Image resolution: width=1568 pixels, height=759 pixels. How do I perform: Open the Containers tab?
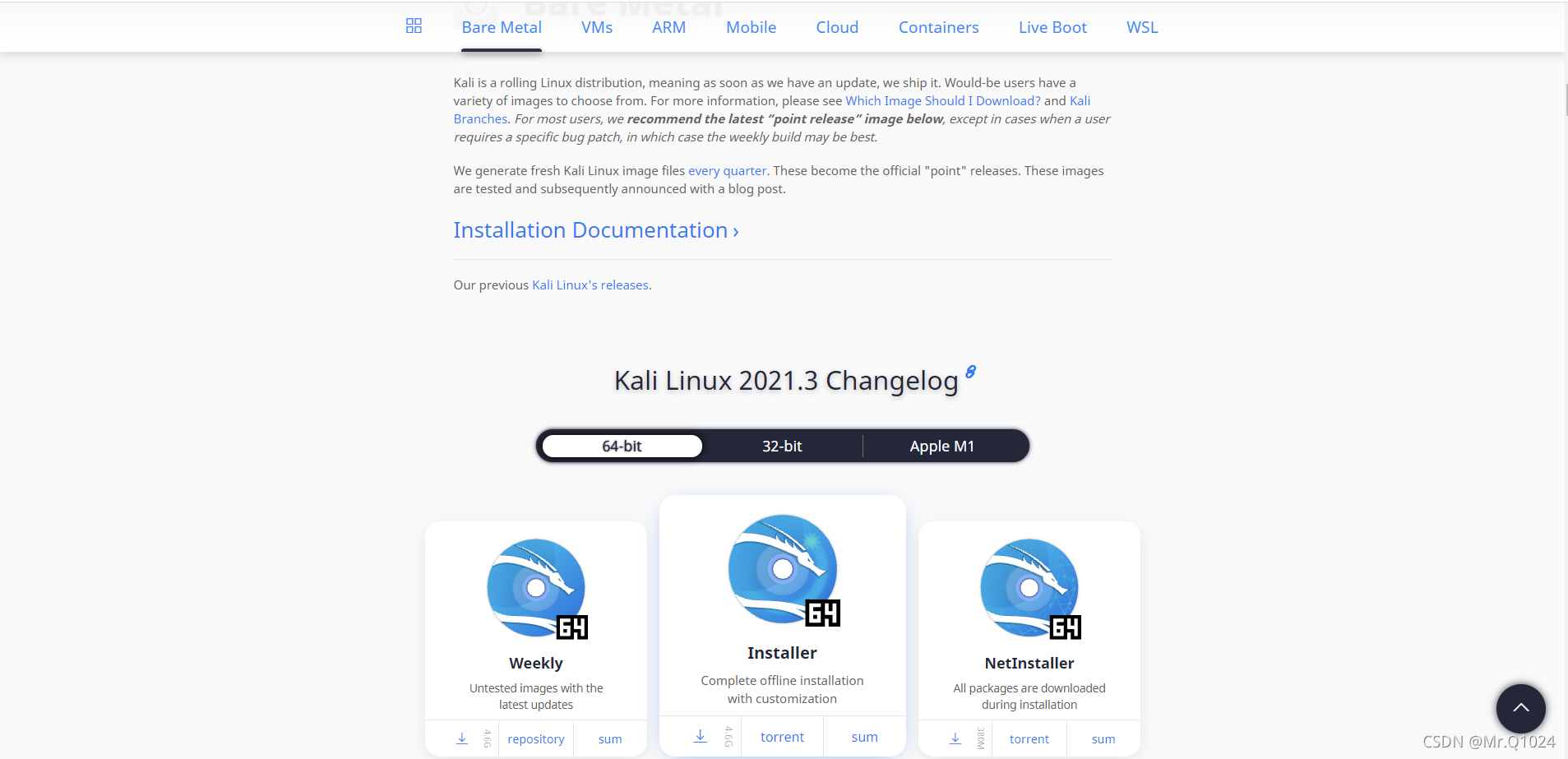coord(938,27)
